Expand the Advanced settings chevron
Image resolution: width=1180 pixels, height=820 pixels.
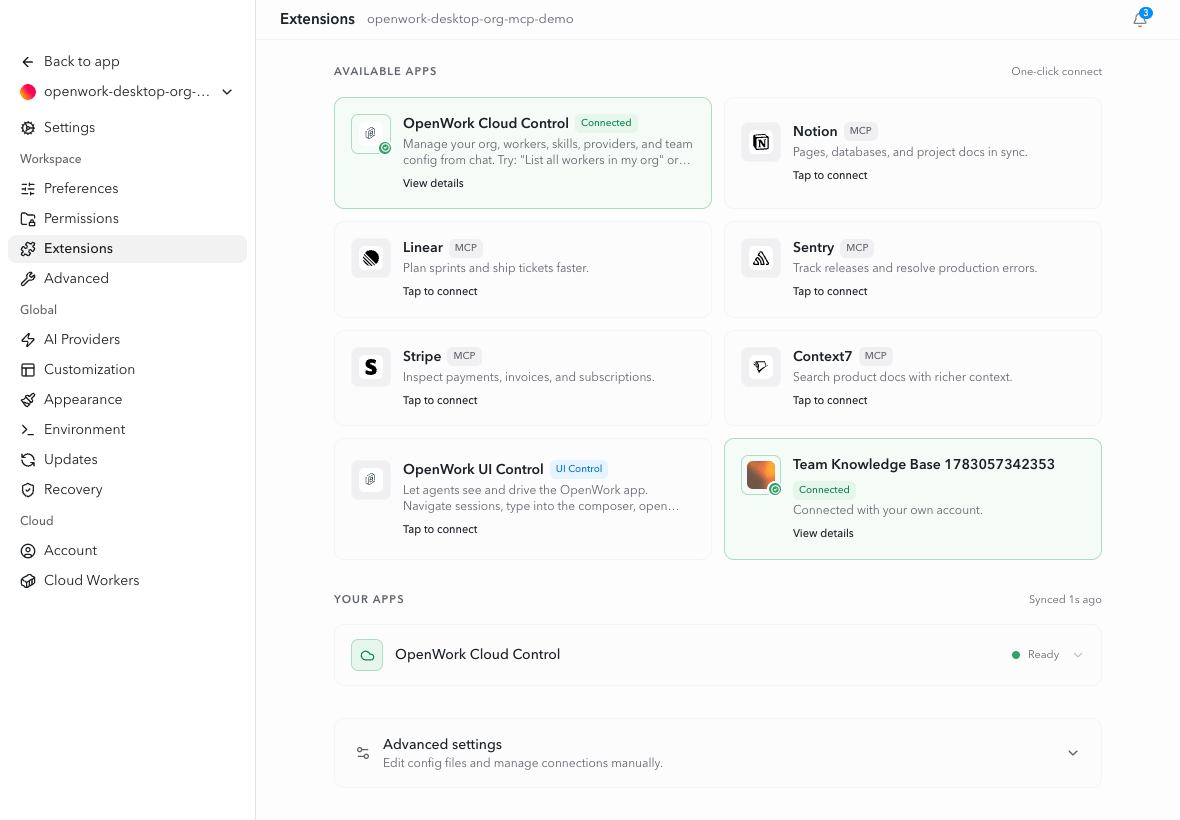pos(1073,753)
